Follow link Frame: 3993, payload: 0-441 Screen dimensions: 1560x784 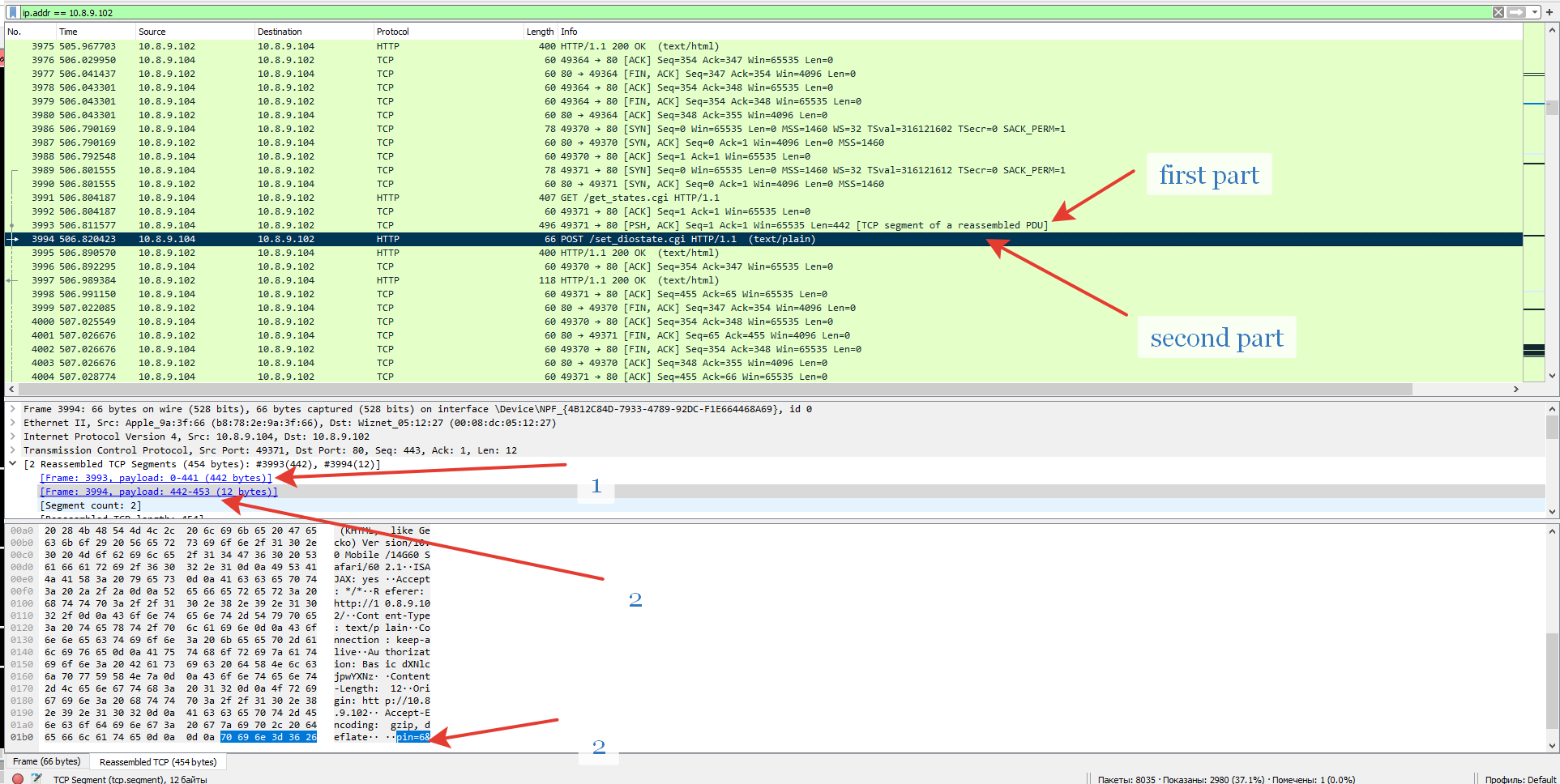pos(156,478)
